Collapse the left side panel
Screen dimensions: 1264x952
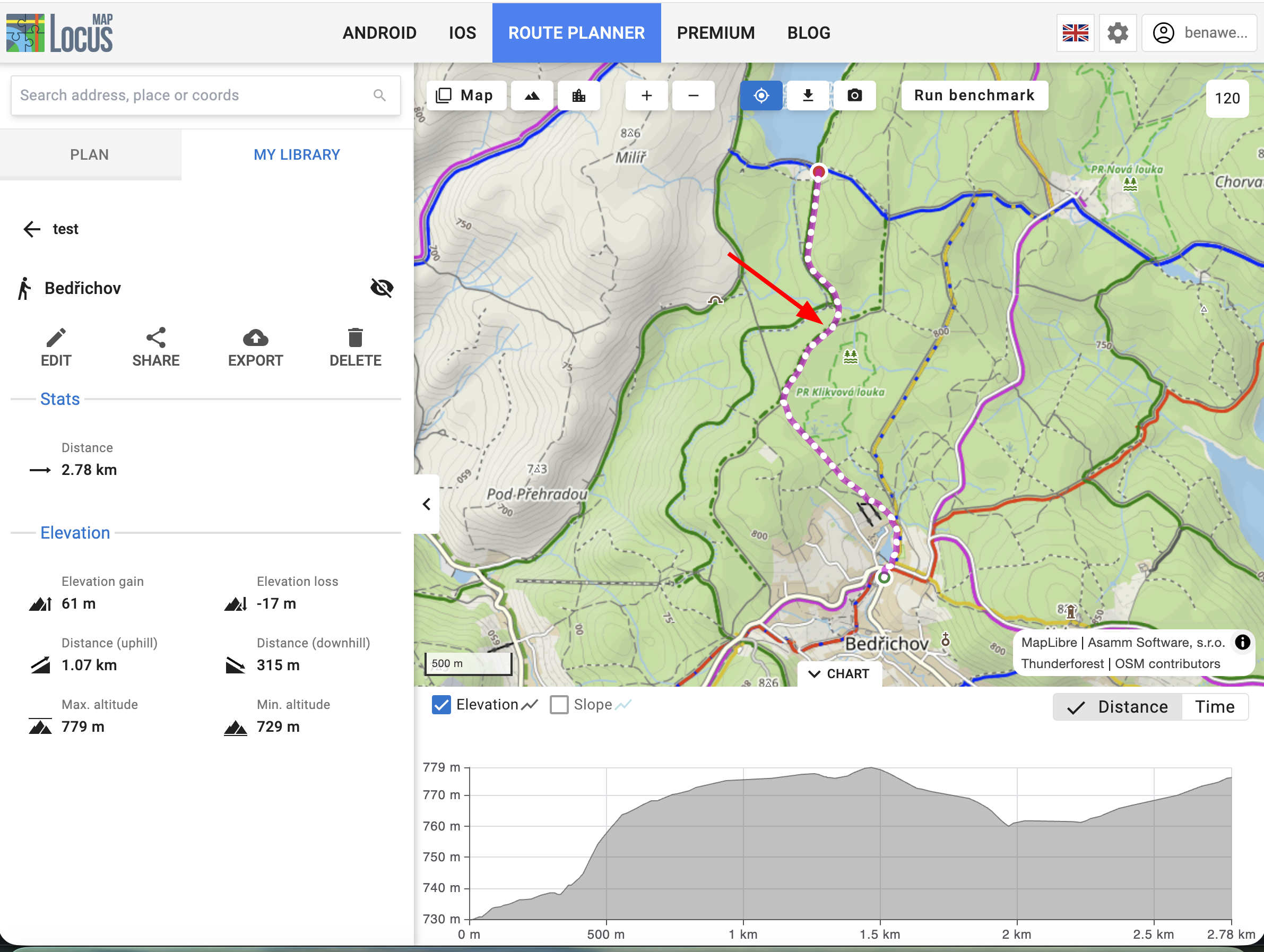(426, 504)
